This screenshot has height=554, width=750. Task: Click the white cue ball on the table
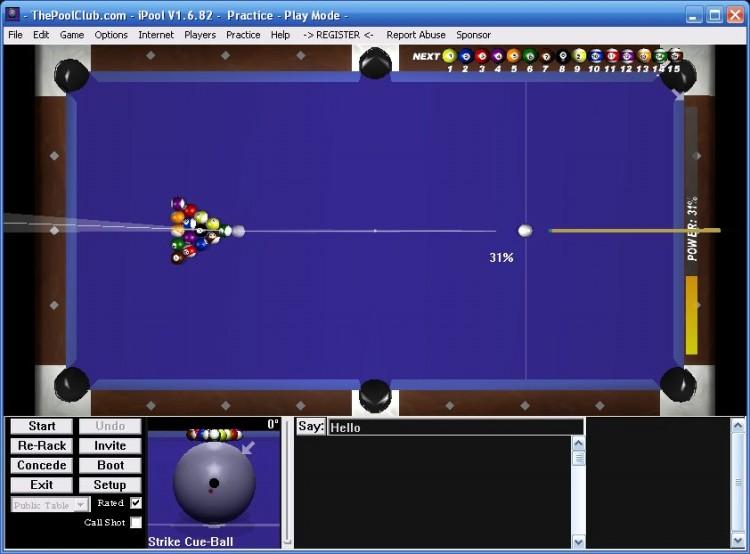[525, 231]
